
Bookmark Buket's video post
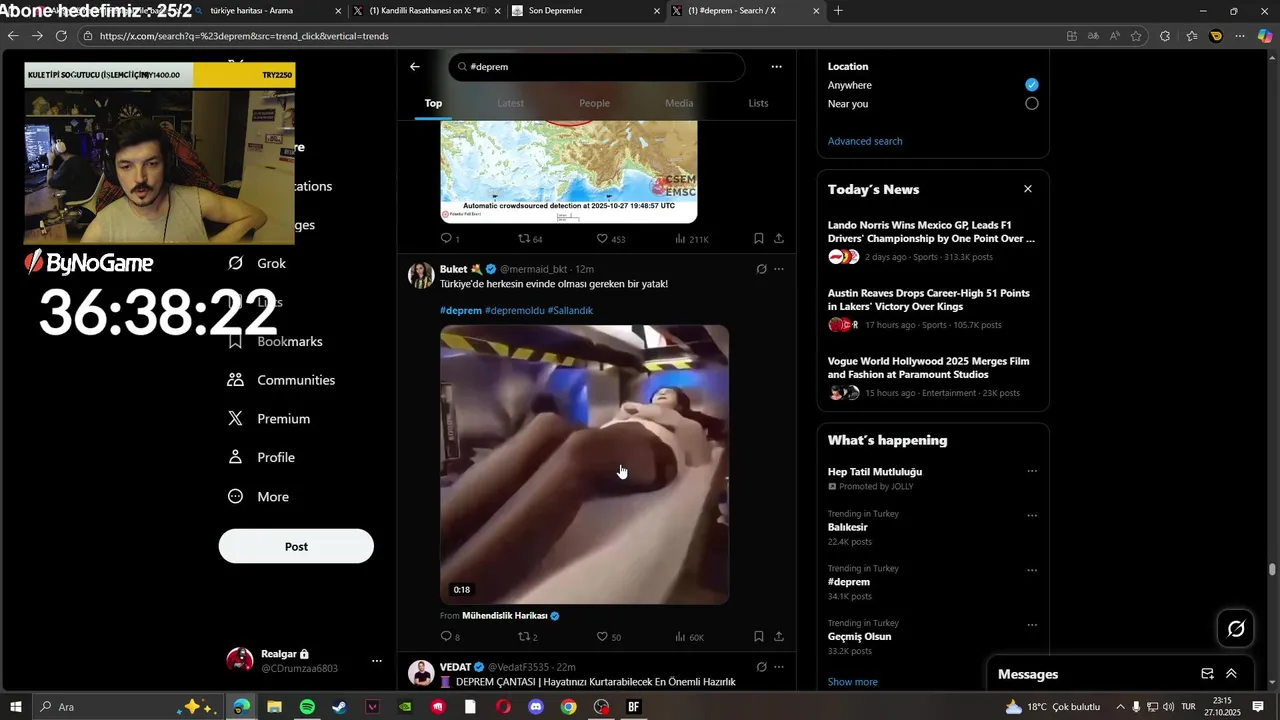tap(759, 637)
